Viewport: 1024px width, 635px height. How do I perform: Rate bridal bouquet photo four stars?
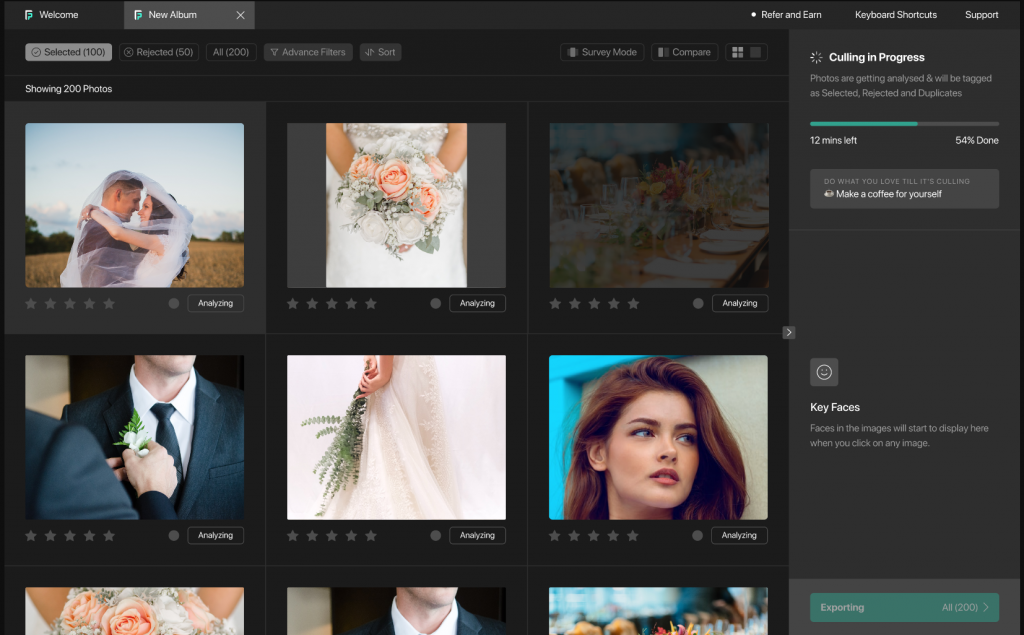[351, 303]
